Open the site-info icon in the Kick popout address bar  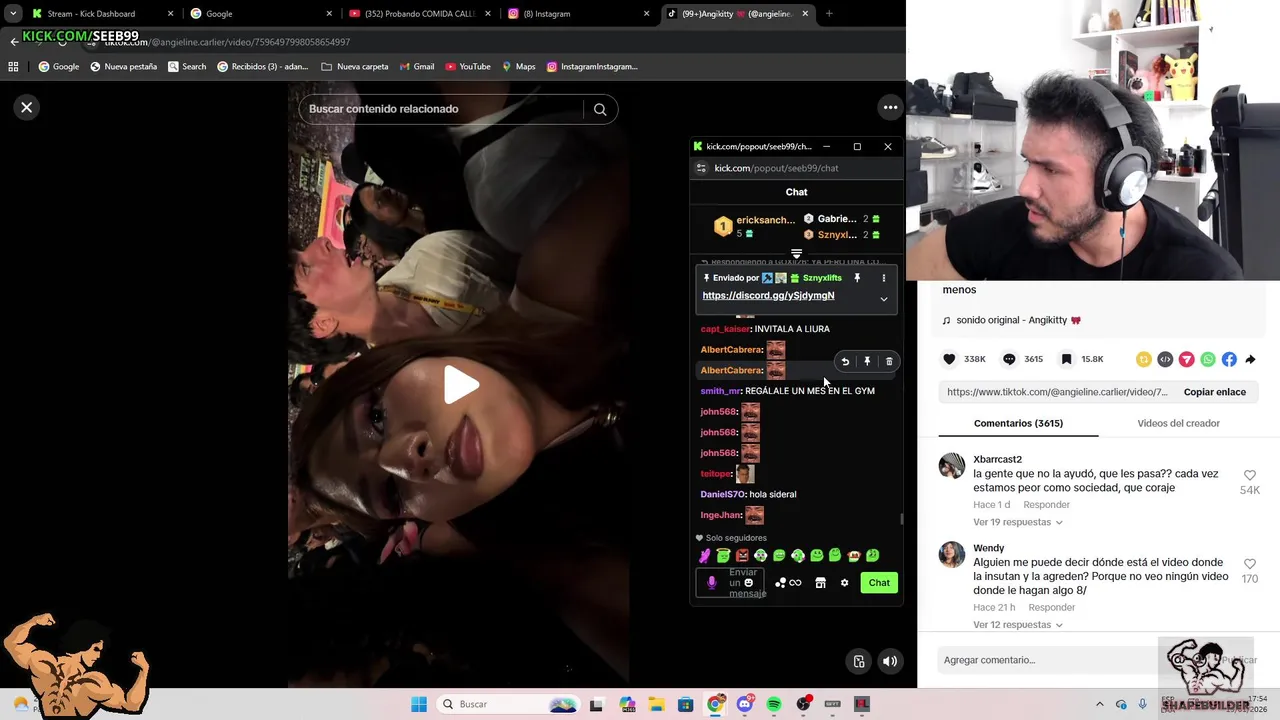tap(701, 168)
